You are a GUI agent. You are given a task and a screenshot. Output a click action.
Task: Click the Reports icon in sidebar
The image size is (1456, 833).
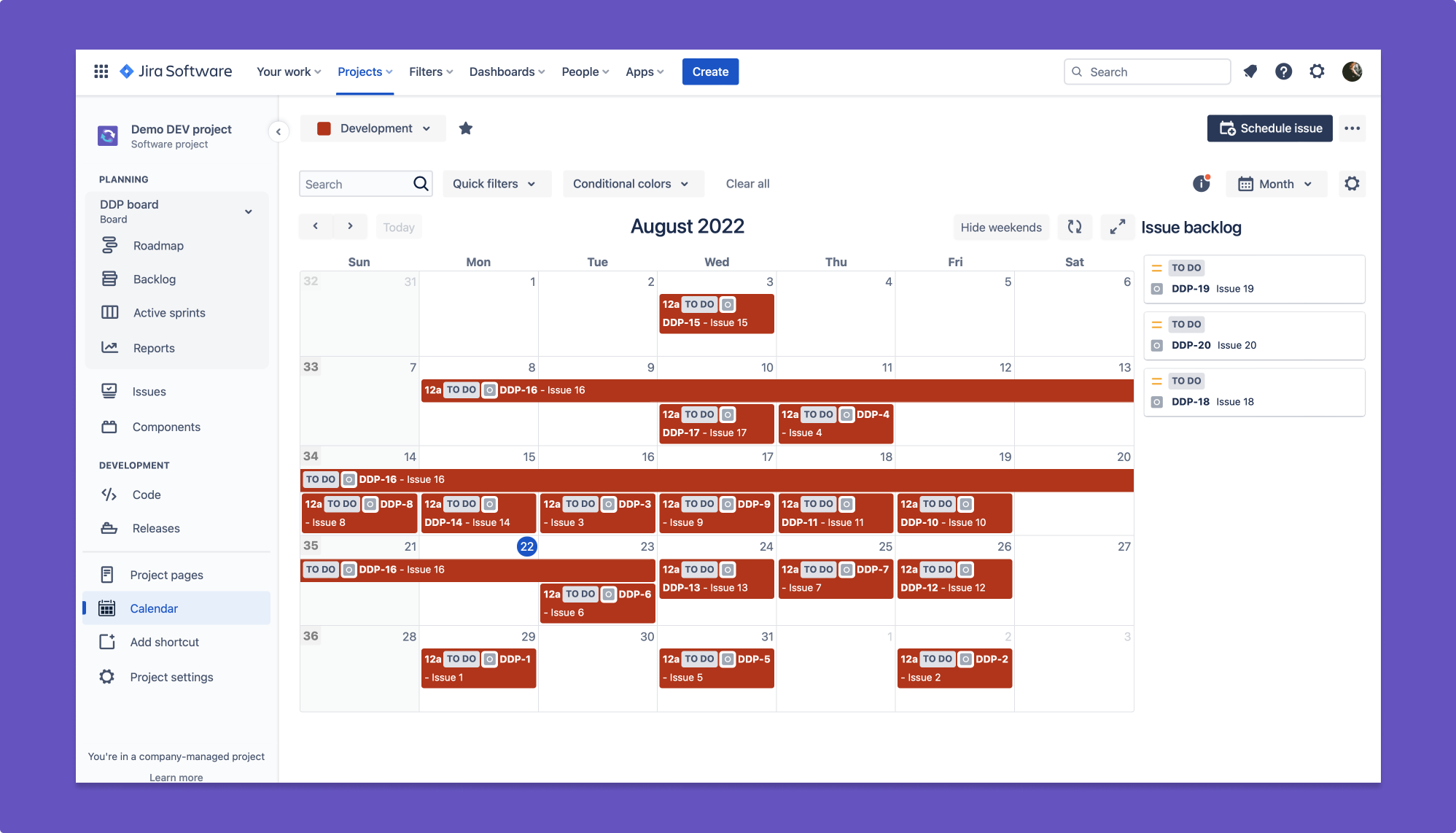(110, 347)
